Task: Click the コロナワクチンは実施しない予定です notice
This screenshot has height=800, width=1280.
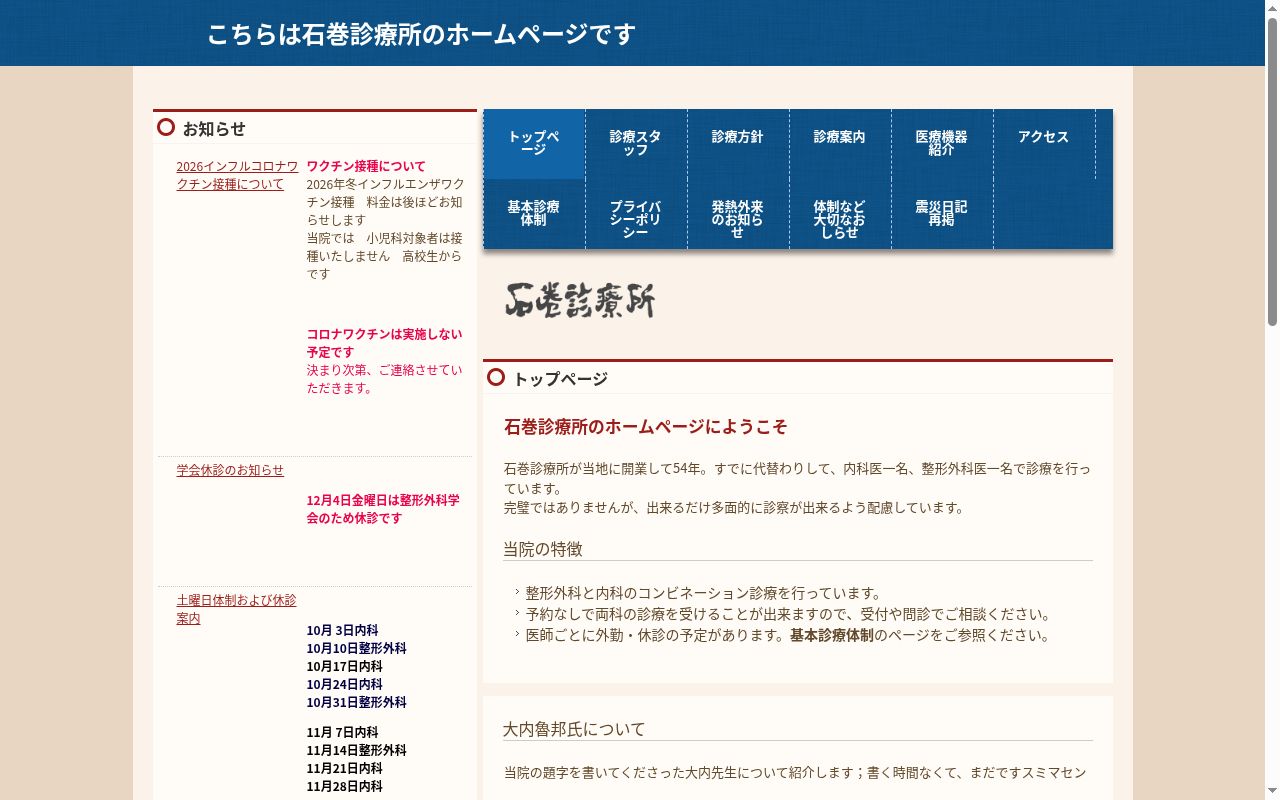Action: point(385,343)
